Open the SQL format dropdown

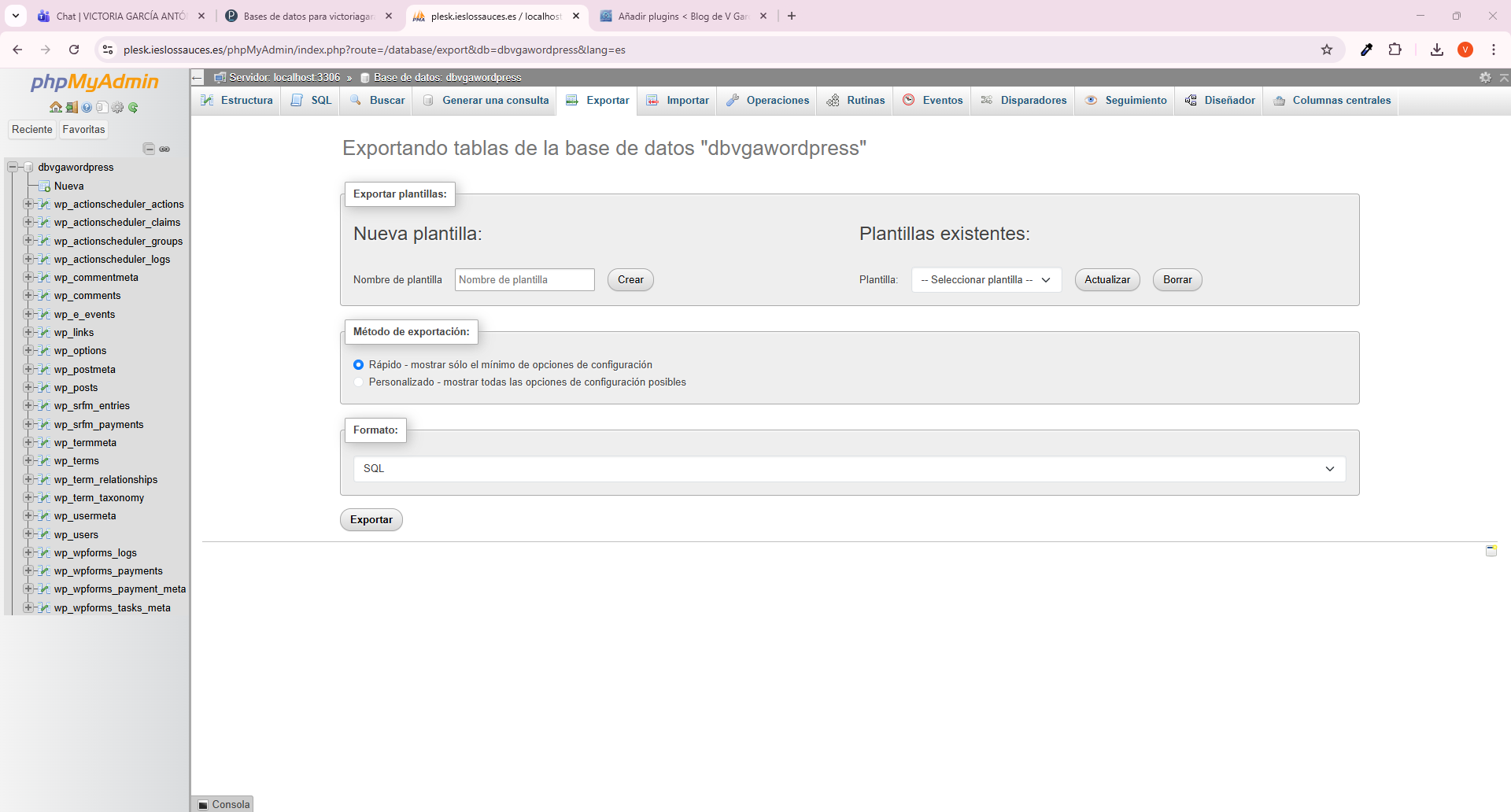click(x=849, y=469)
